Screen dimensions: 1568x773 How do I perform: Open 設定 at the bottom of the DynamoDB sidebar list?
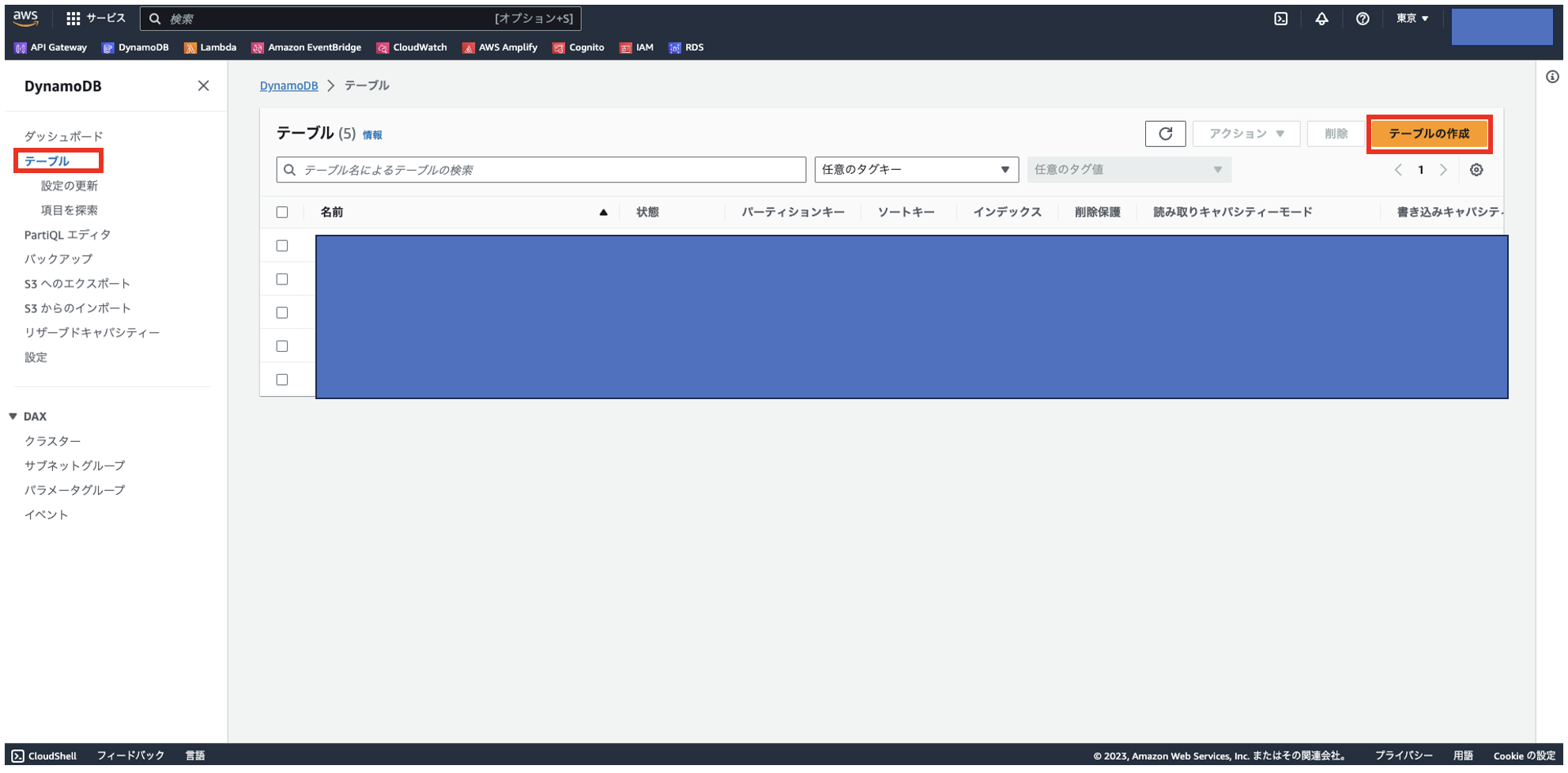click(36, 357)
